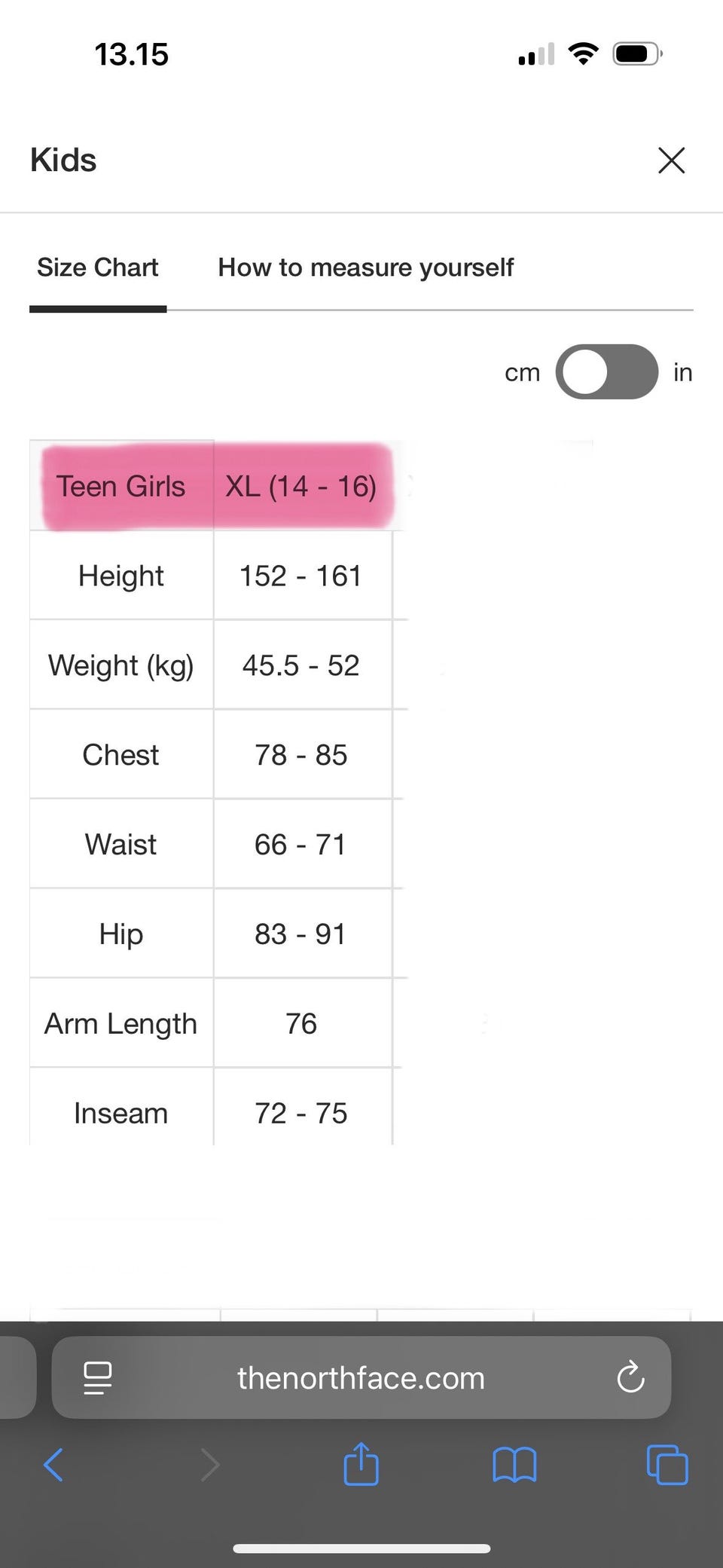The height and width of the screenshot is (1568, 723).
Task: Select the Size Chart tab
Action: [x=98, y=267]
